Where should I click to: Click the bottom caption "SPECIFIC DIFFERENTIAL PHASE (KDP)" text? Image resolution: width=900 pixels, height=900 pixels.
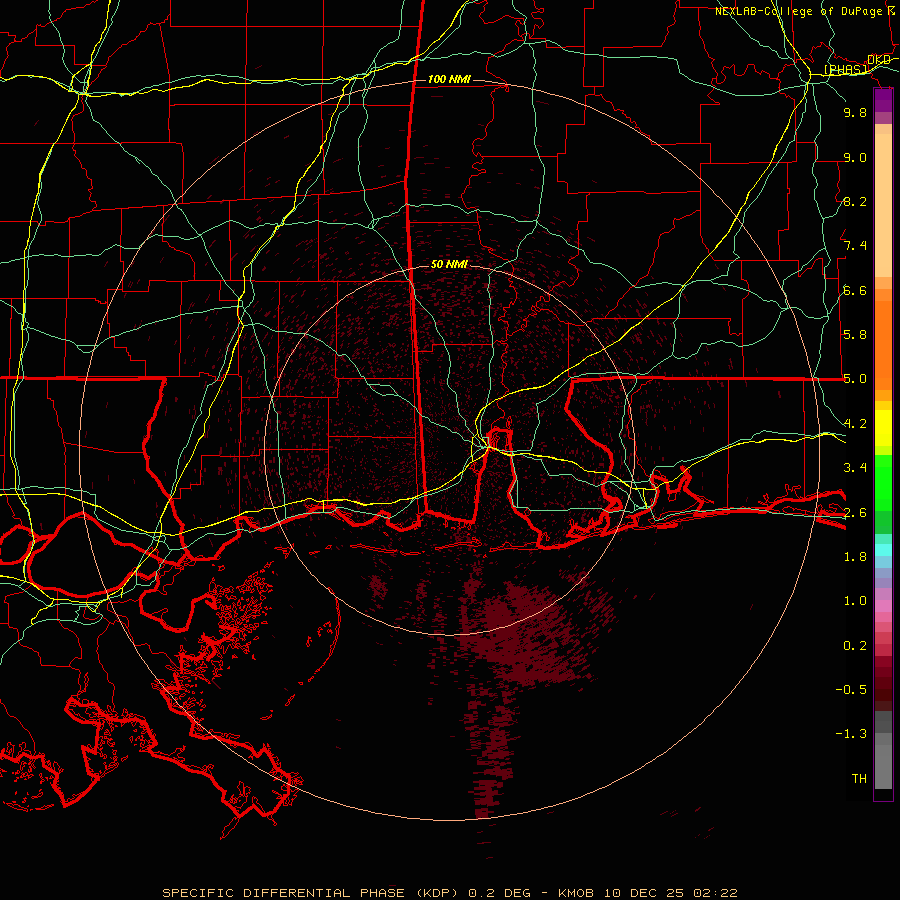[x=310, y=893]
